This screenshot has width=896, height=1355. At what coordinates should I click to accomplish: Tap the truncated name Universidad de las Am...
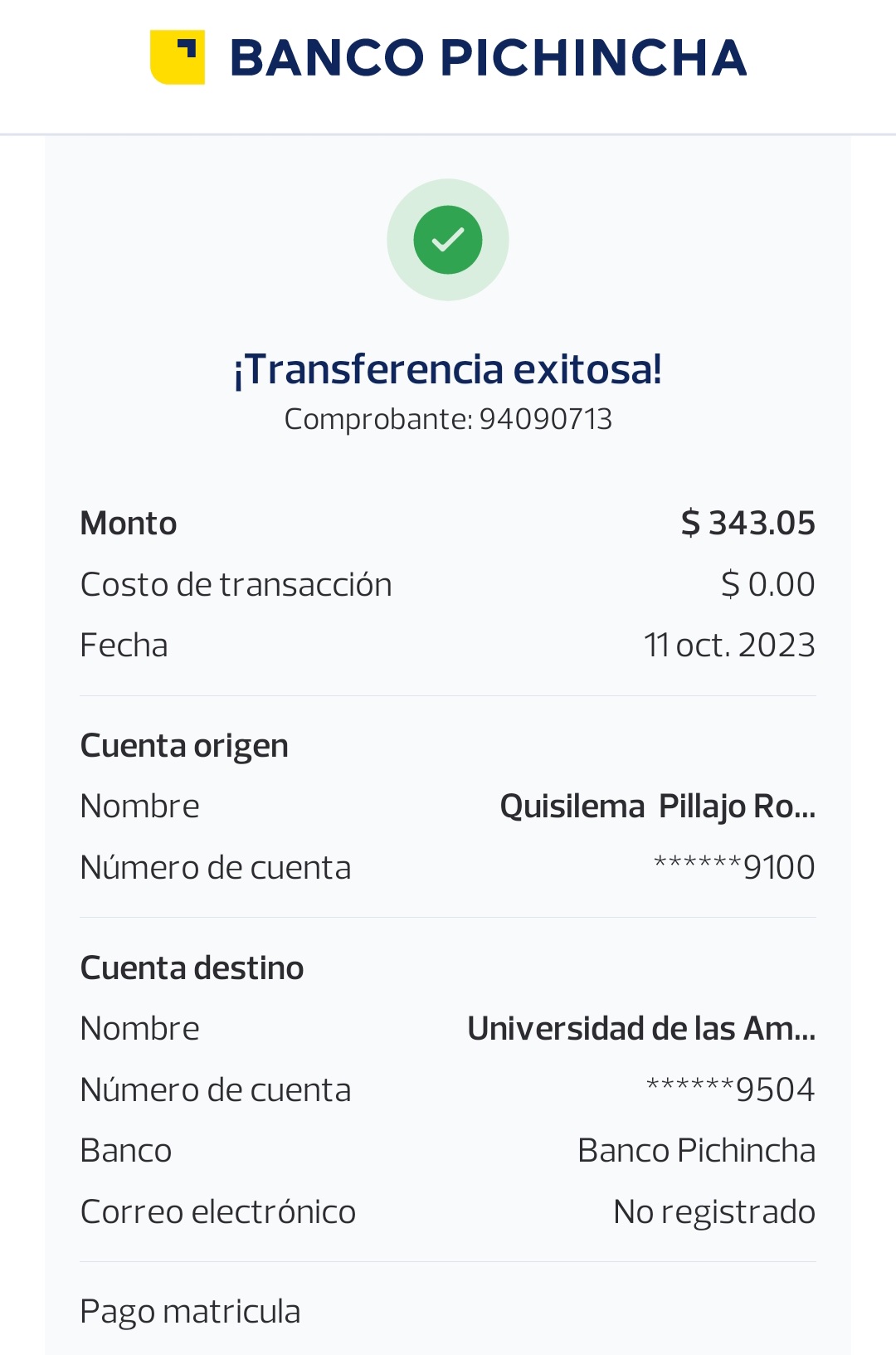point(641,1029)
